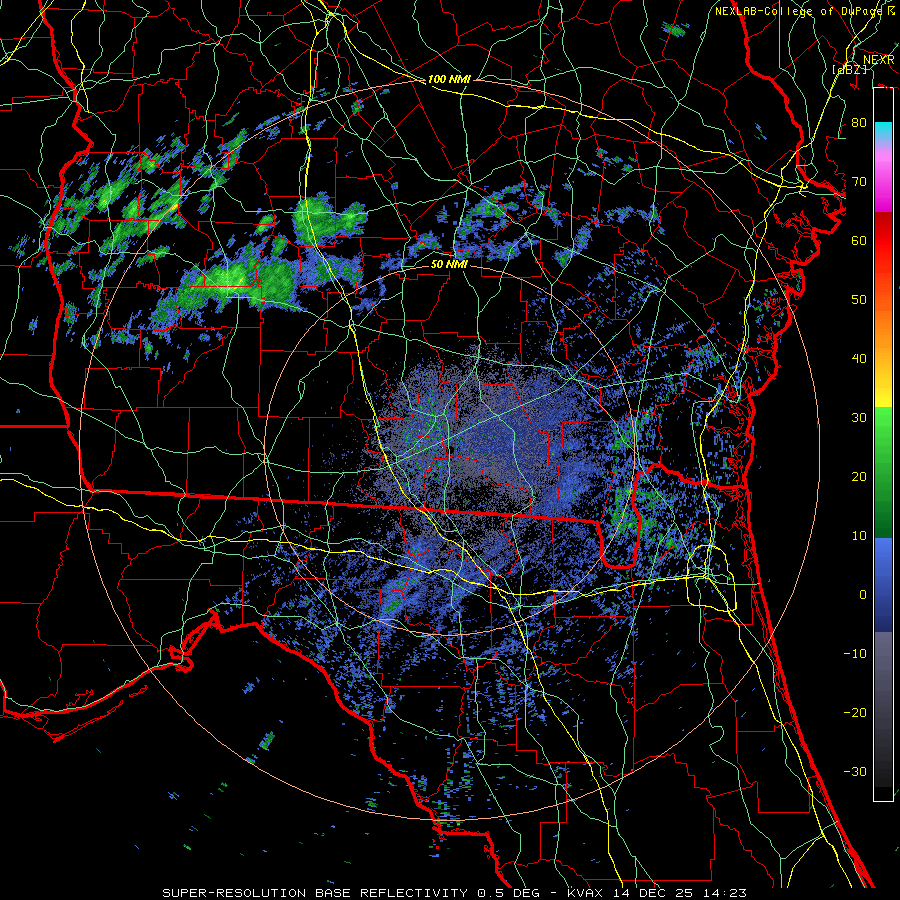900x900 pixels.
Task: Click the 20 value on dBZ scale
Action: tap(859, 476)
